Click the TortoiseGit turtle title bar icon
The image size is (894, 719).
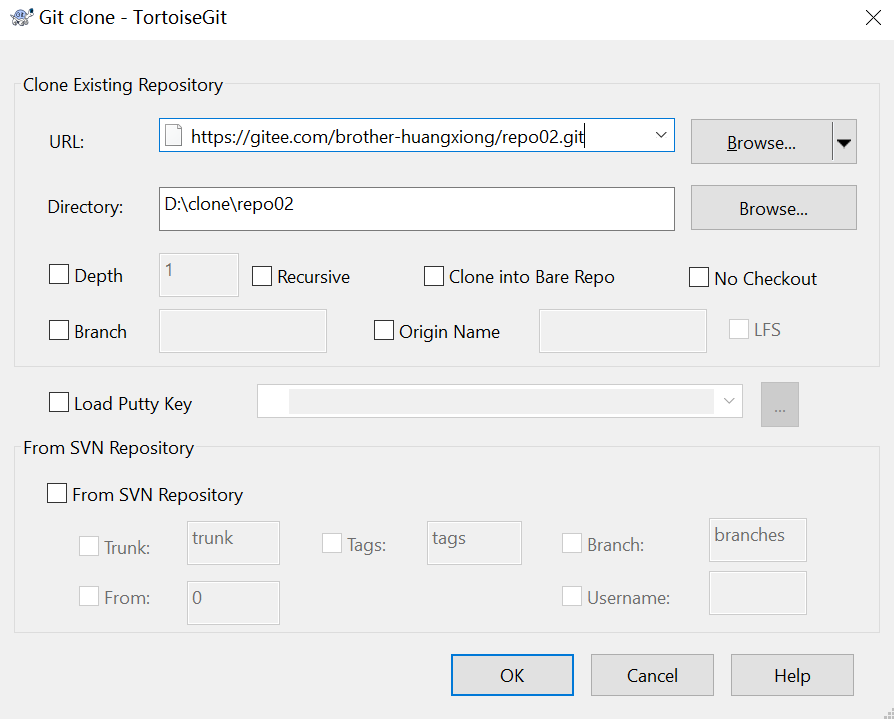tap(22, 17)
